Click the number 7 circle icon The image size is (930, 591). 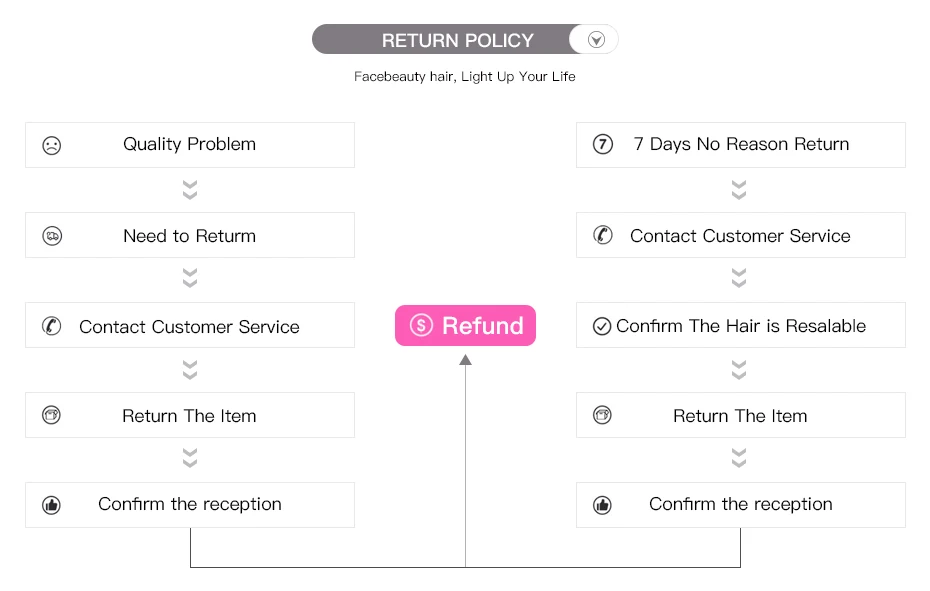(x=603, y=144)
